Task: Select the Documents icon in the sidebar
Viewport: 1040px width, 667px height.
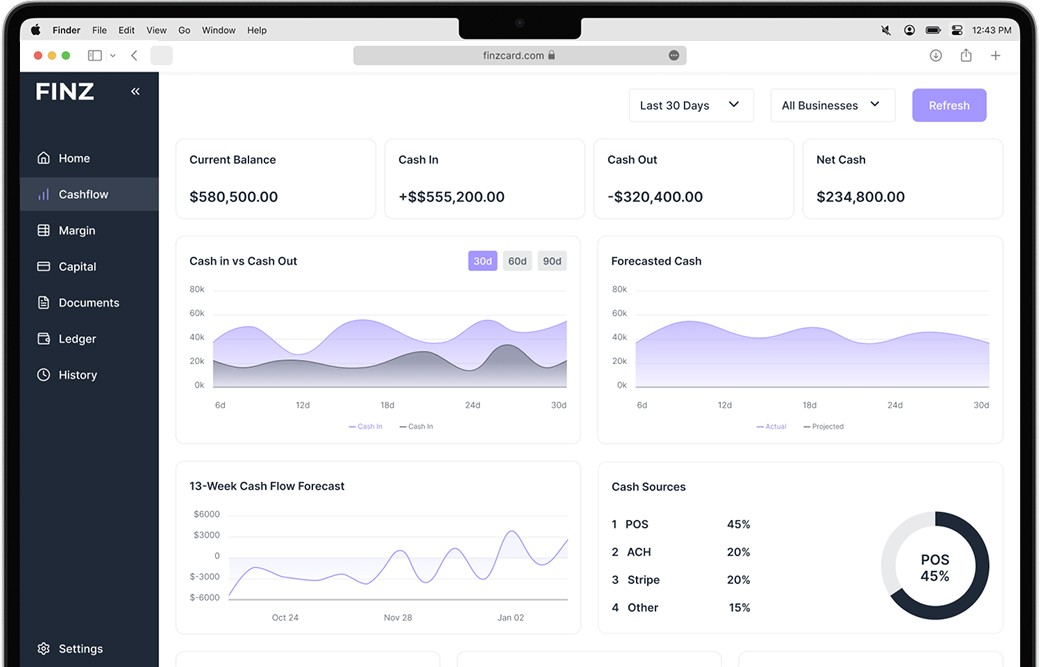Action: (44, 302)
